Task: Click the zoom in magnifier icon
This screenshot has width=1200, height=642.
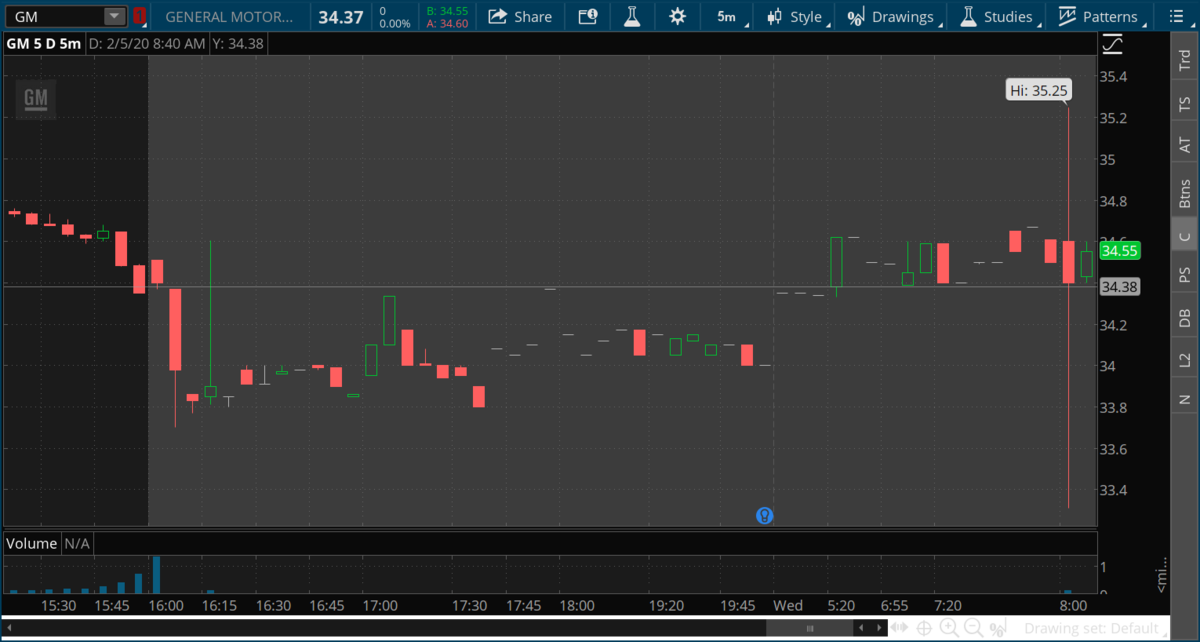Action: [x=948, y=628]
